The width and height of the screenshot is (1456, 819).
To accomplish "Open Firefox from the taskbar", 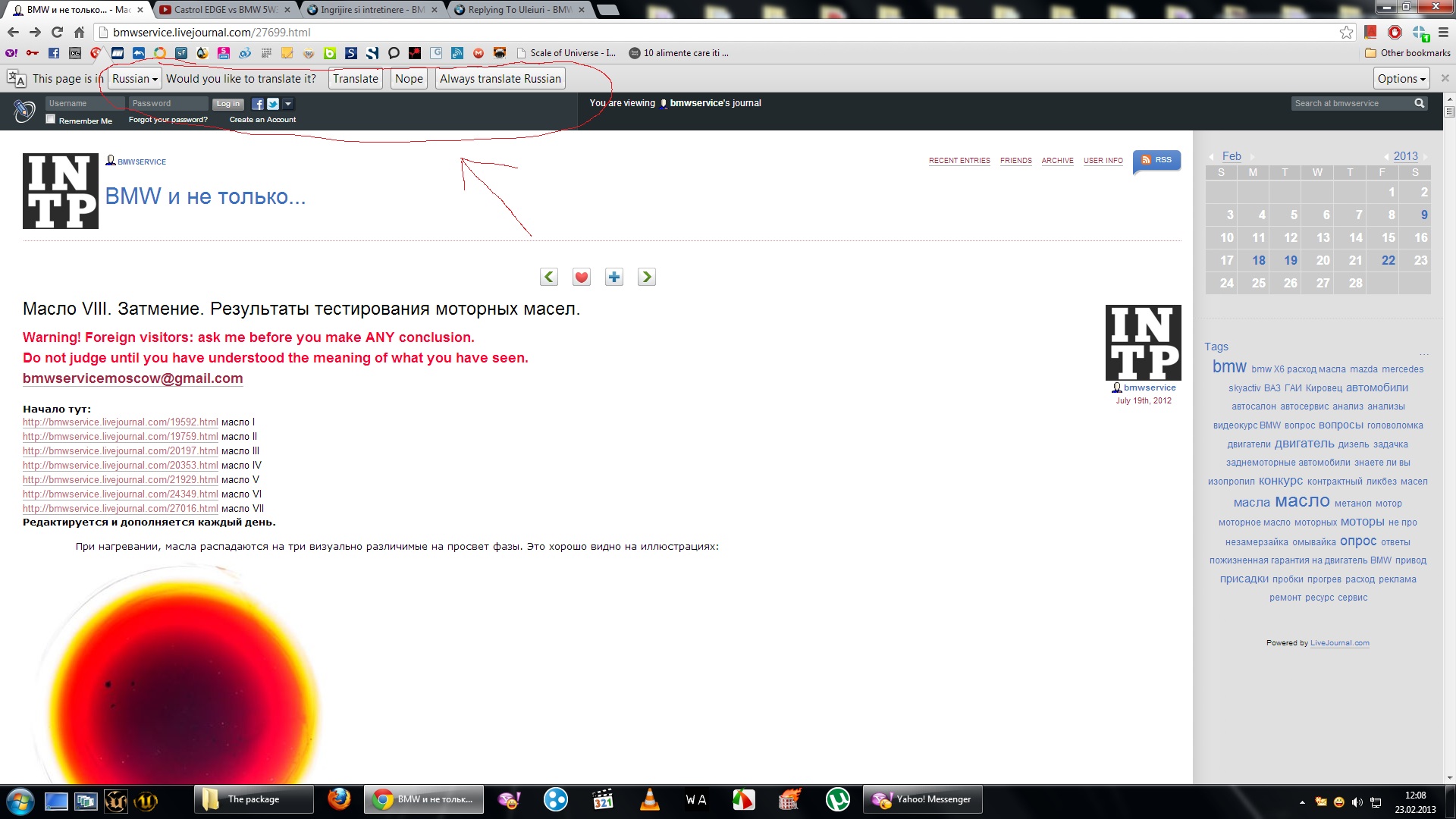I will (339, 799).
